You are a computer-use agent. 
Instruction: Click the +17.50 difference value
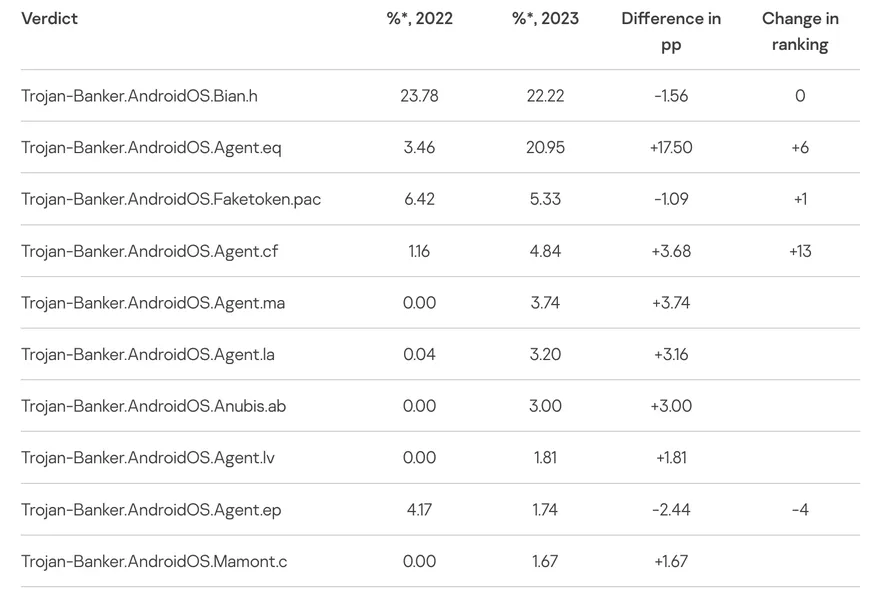(x=671, y=147)
